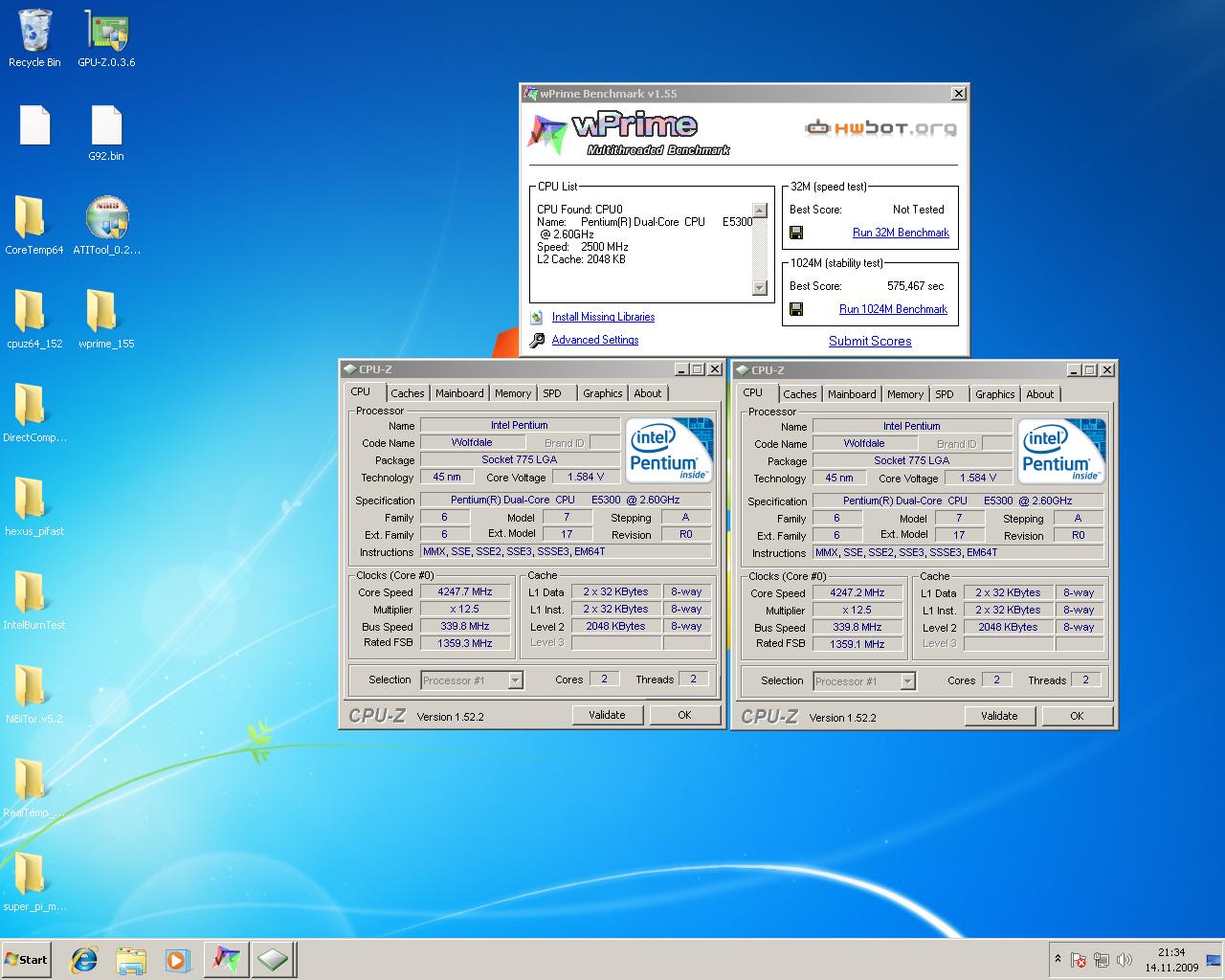The image size is (1225, 980).
Task: Click the volume speaker tray icon
Action: (x=1125, y=960)
